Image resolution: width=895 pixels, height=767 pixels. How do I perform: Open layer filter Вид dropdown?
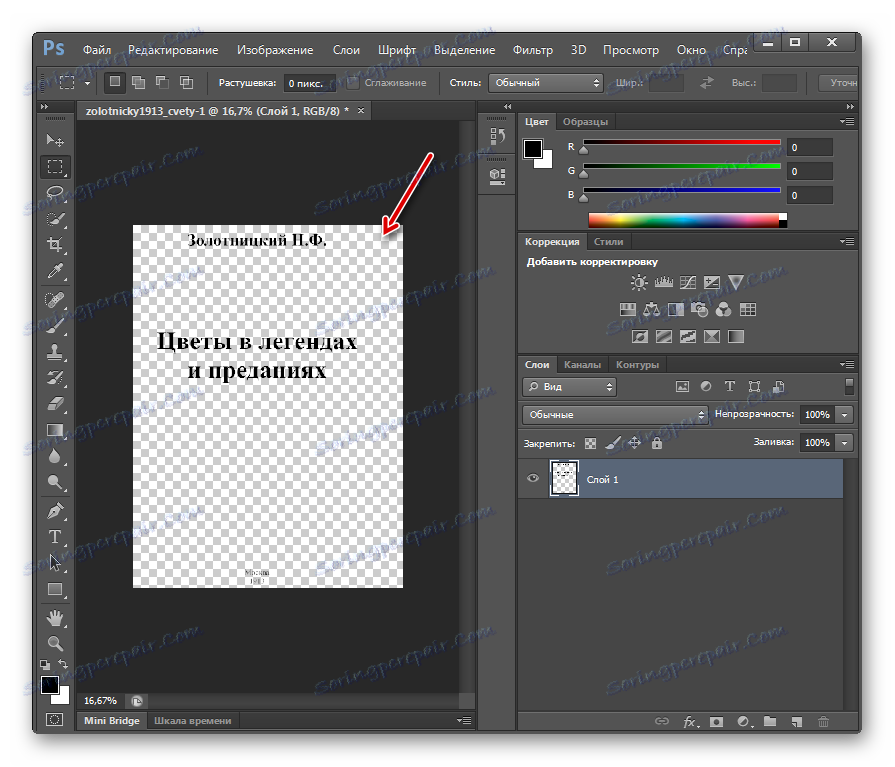(570, 387)
